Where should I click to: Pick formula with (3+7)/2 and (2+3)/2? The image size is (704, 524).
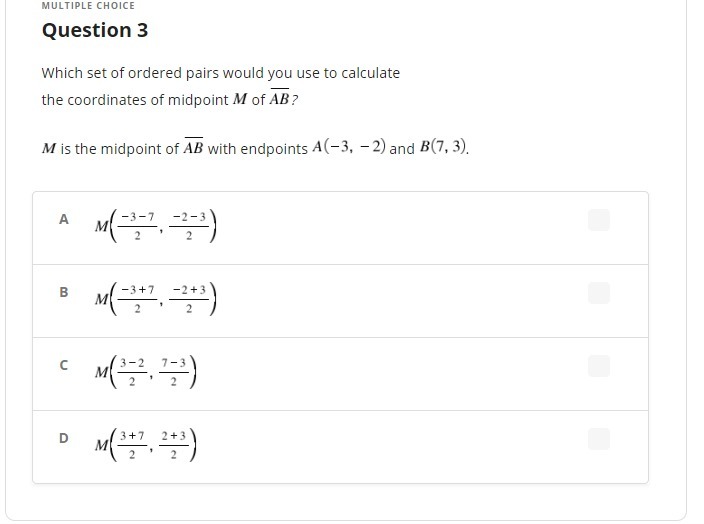[x=145, y=445]
